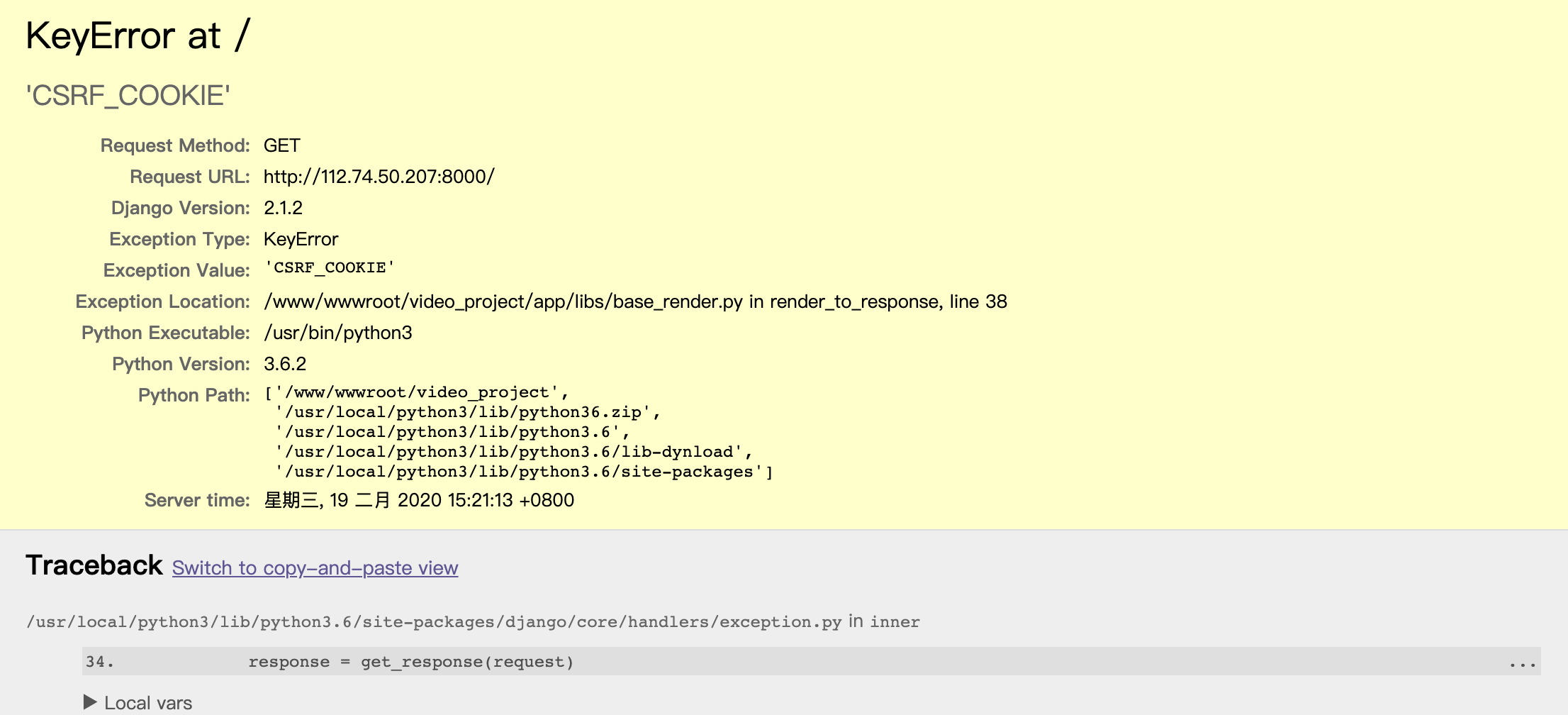Viewport: 1568px width, 715px height.
Task: Select Exception Value 'CSRF_COOKIE' monospace text
Action: click(330, 267)
